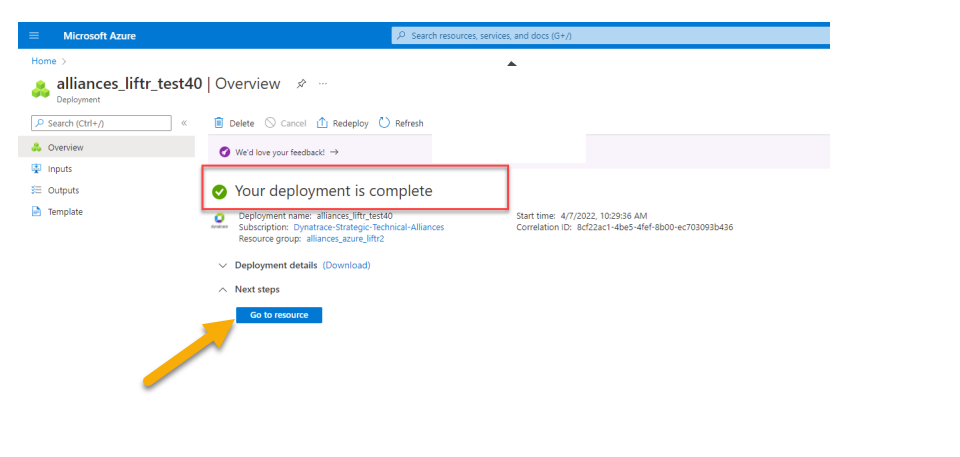This screenshot has height=457, width=960.
Task: Open the more options ellipsis
Action: (322, 84)
